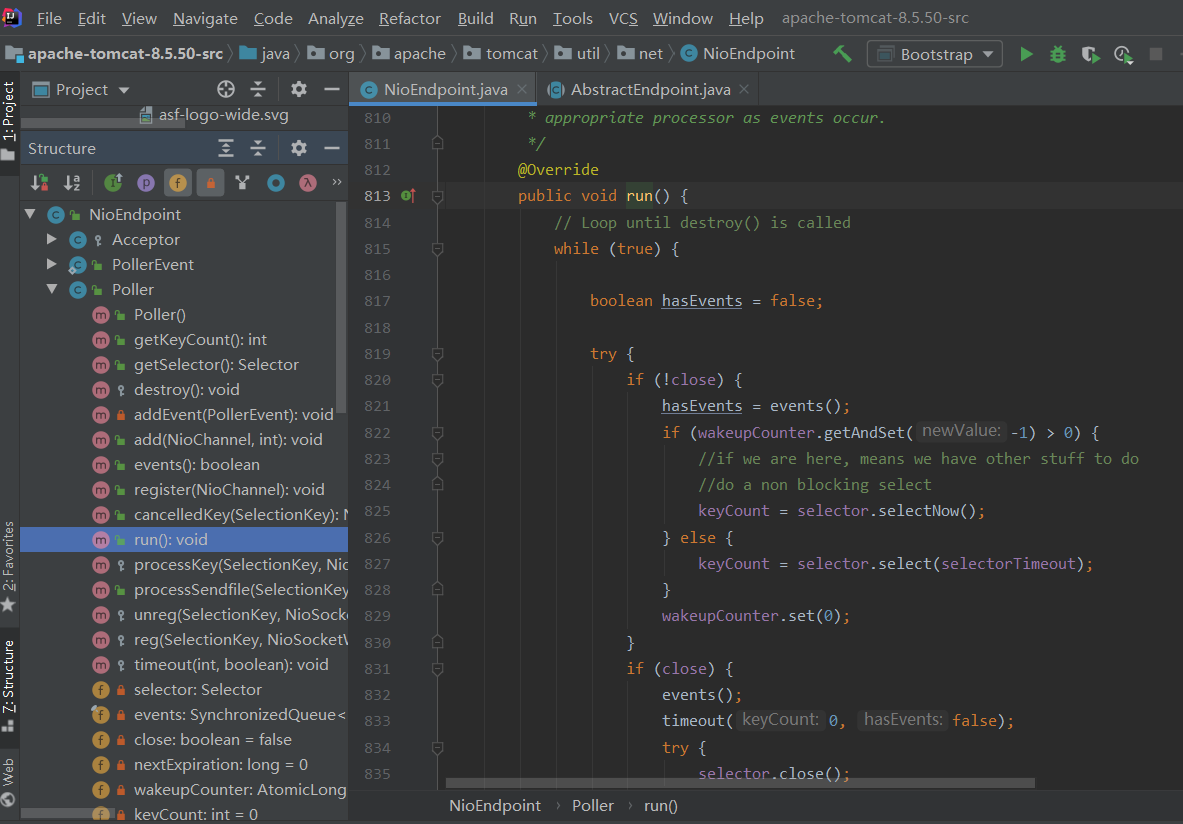Viewport: 1183px width, 824px height.
Task: Open the Refactor menu
Action: pyautogui.click(x=410, y=18)
